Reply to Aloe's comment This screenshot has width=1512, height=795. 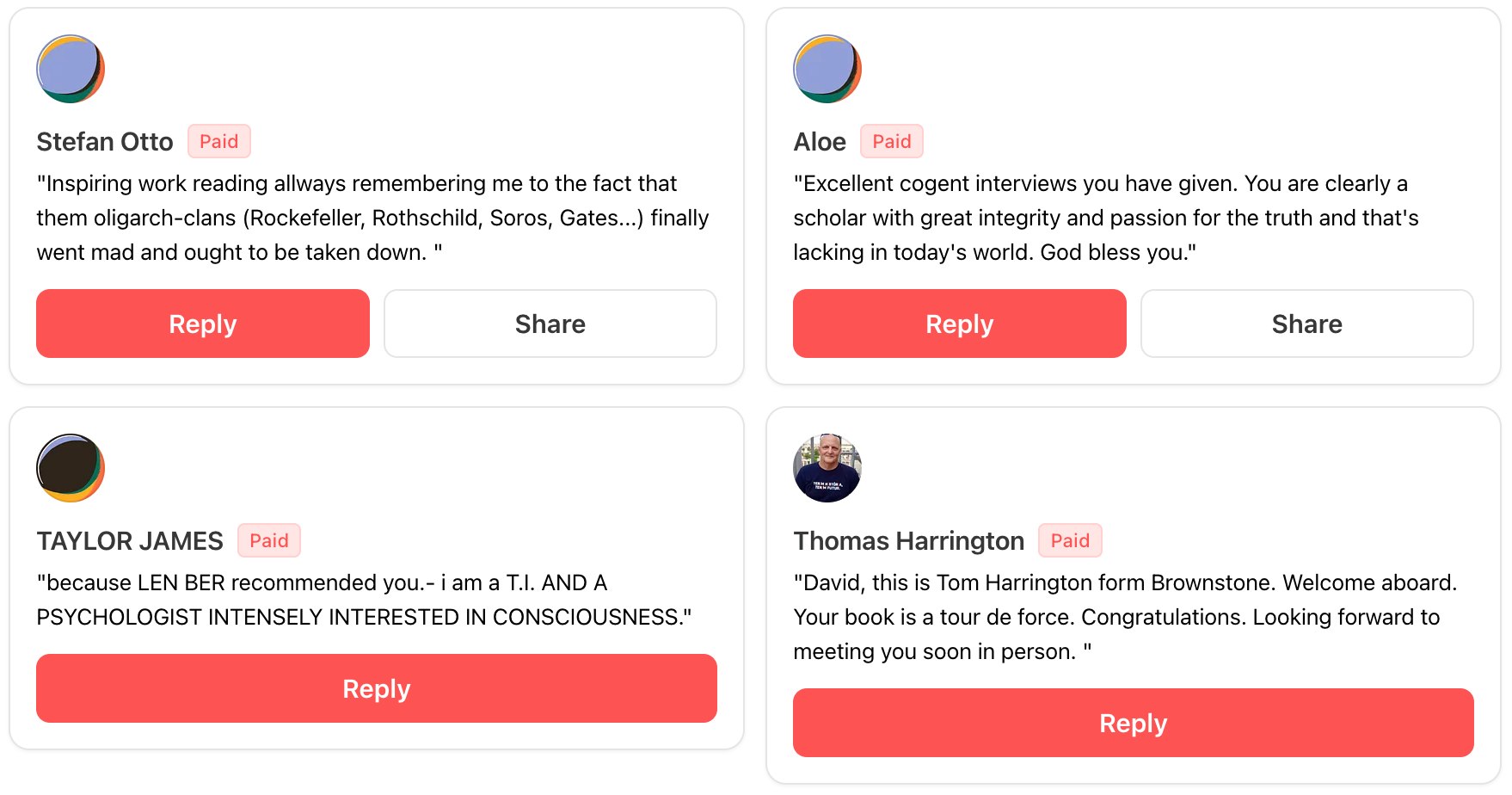(x=960, y=324)
